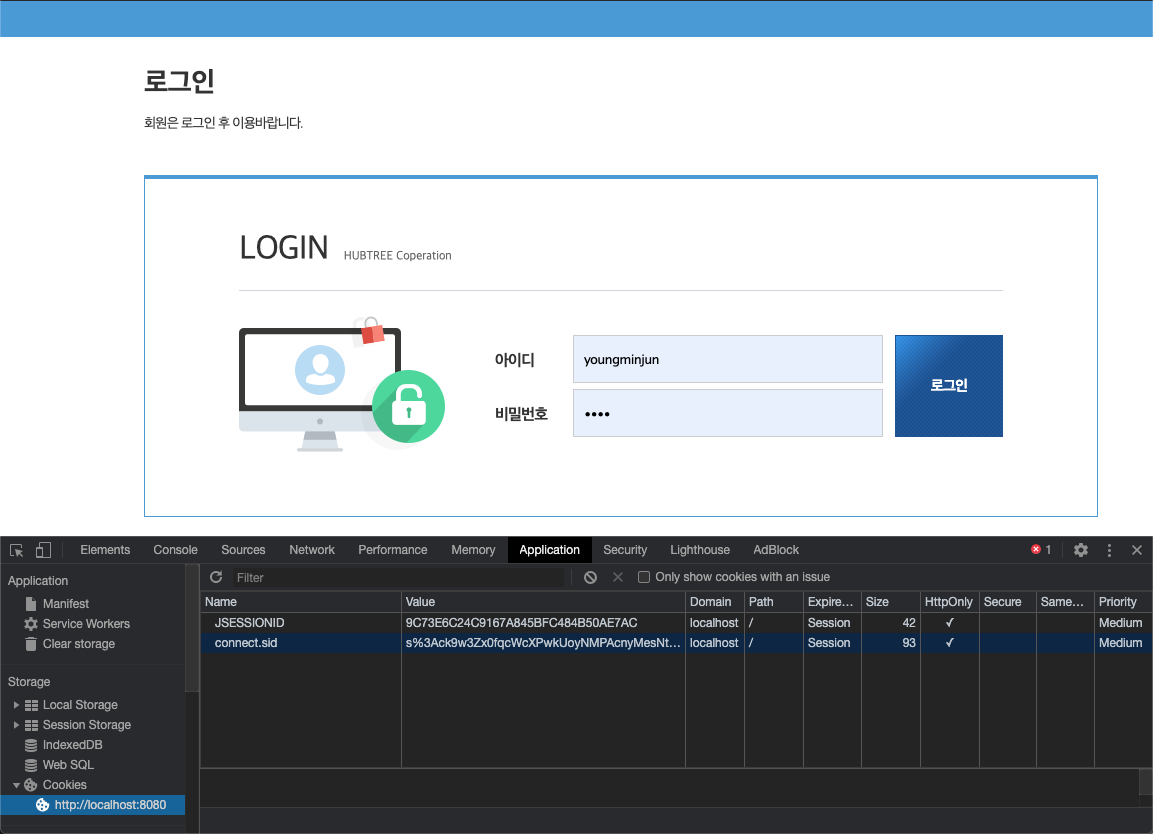Select the JSESSIONID cookie row

[x=300, y=623]
